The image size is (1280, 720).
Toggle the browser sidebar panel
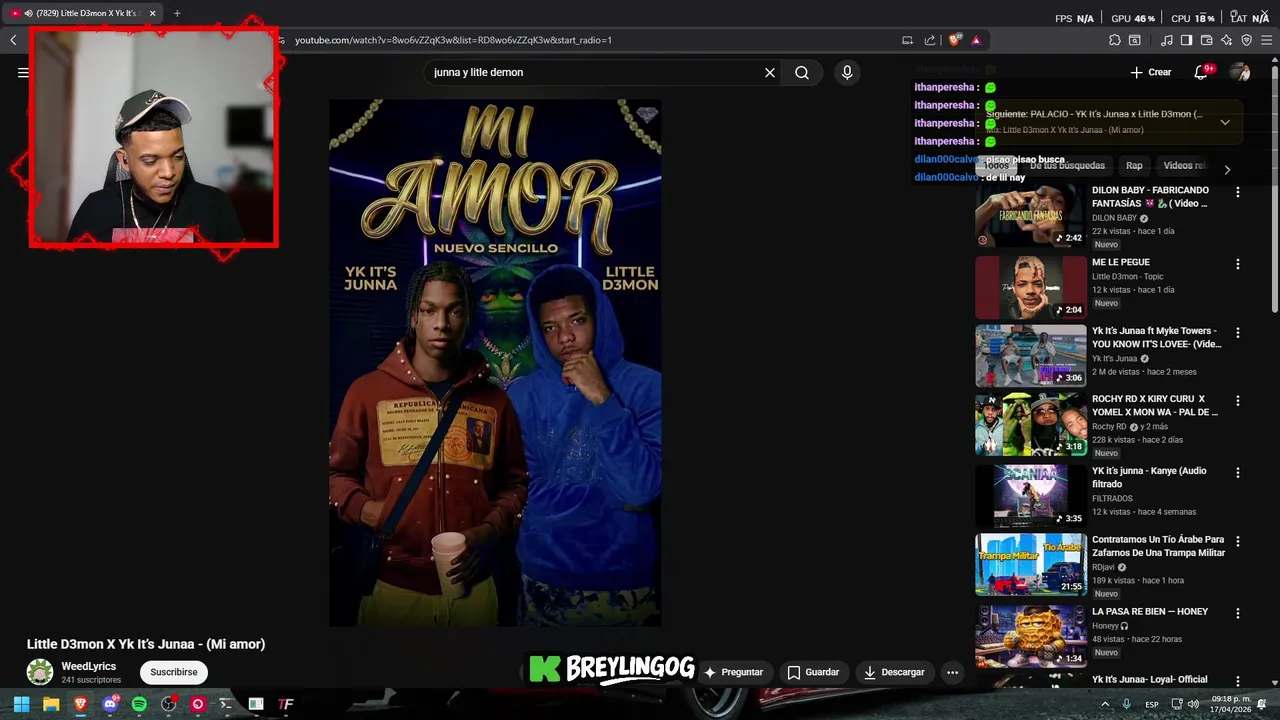pyautogui.click(x=1186, y=40)
